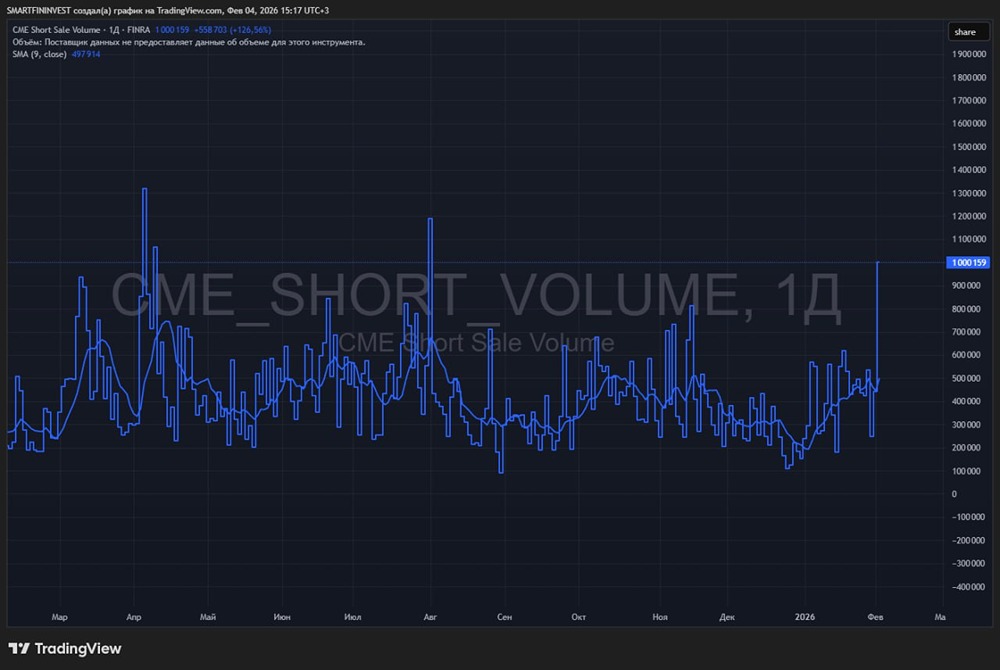Click the volume data notice text line
Image resolution: width=1000 pixels, height=670 pixels.
click(x=189, y=43)
